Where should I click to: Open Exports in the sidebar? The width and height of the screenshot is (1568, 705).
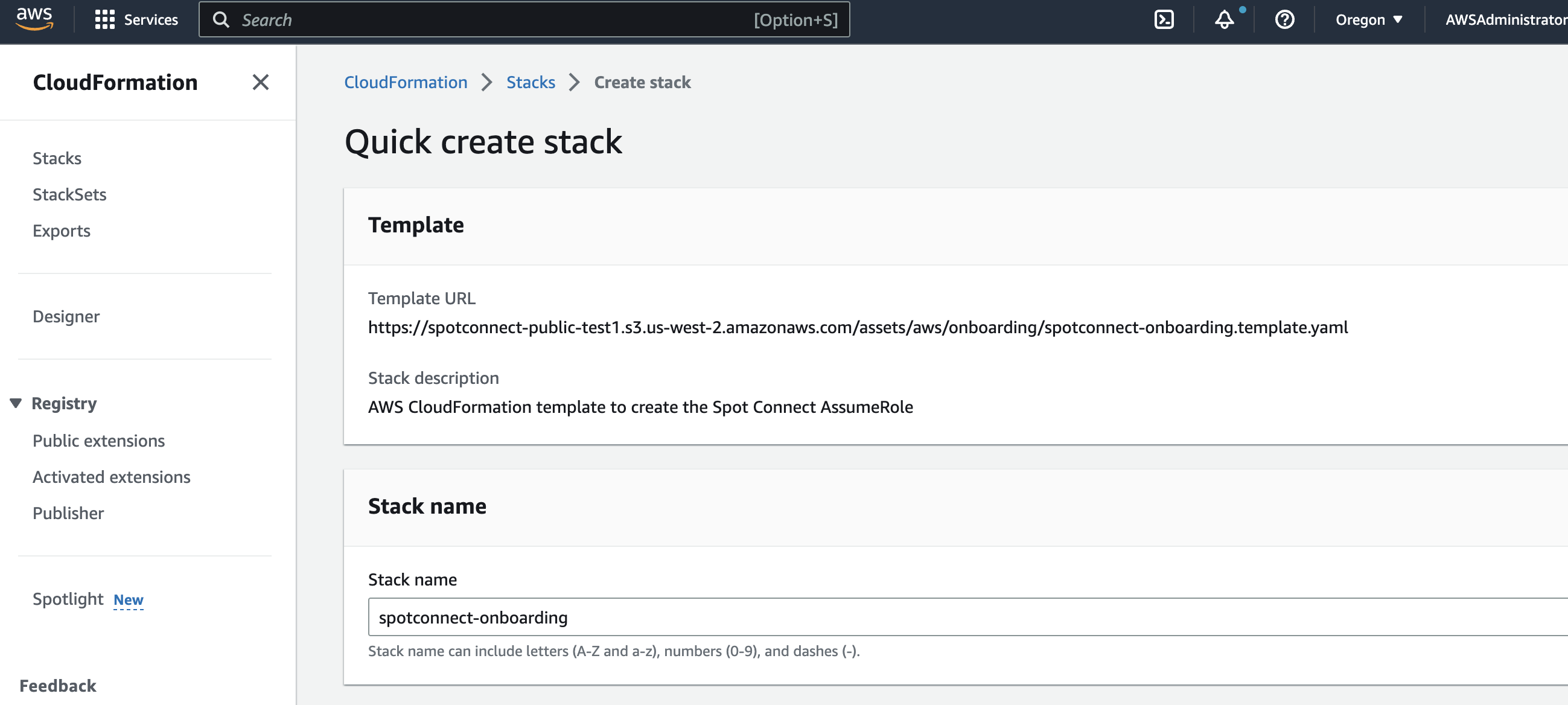pyautogui.click(x=62, y=231)
